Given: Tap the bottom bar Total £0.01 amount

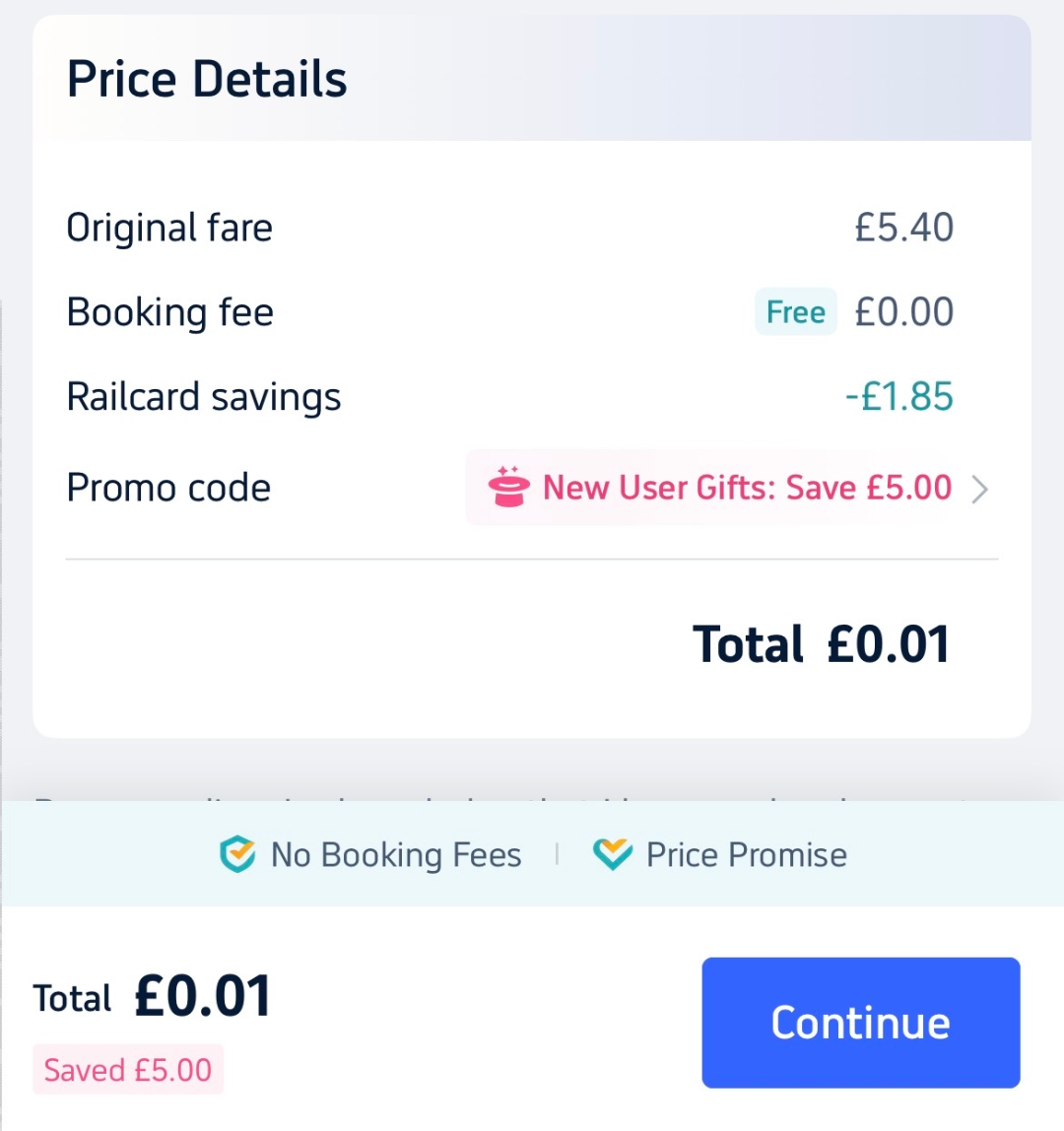Looking at the screenshot, I should (x=202, y=996).
